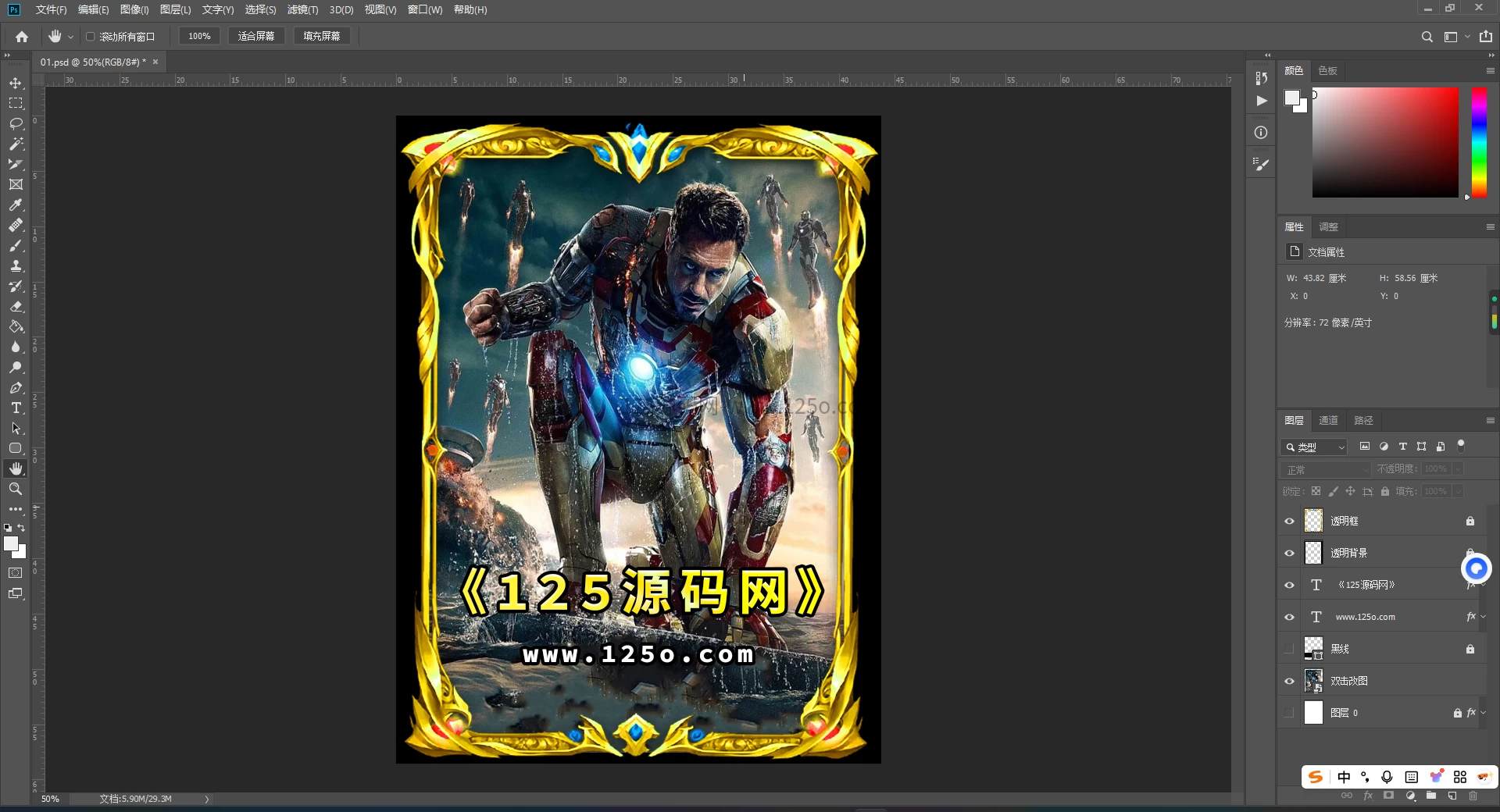Click the rainbow hue slider strip
The image size is (1500, 812).
point(1479,142)
